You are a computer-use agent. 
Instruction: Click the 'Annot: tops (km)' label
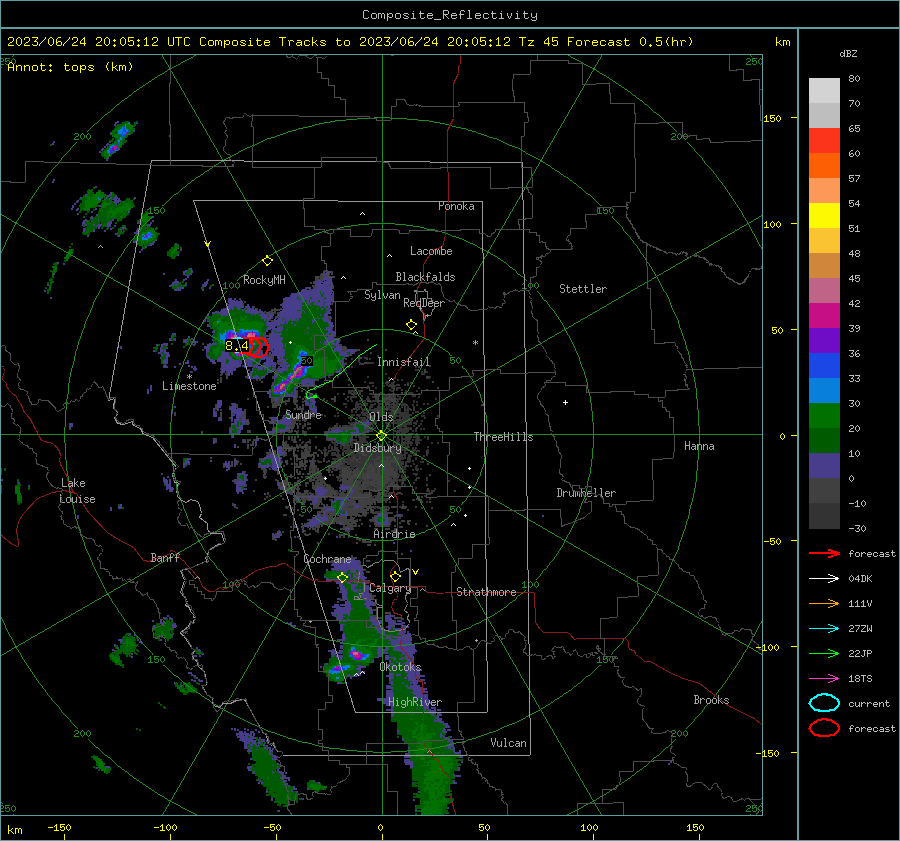coord(70,67)
